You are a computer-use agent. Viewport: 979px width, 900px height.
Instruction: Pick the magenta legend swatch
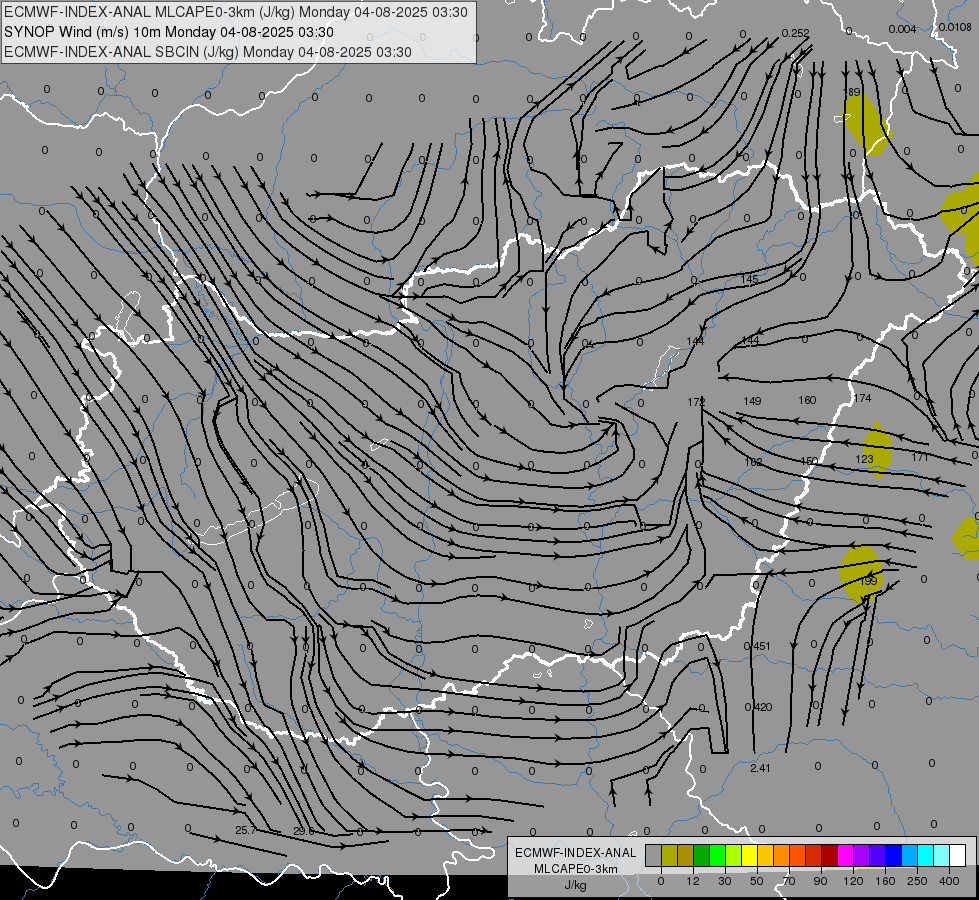tap(846, 856)
